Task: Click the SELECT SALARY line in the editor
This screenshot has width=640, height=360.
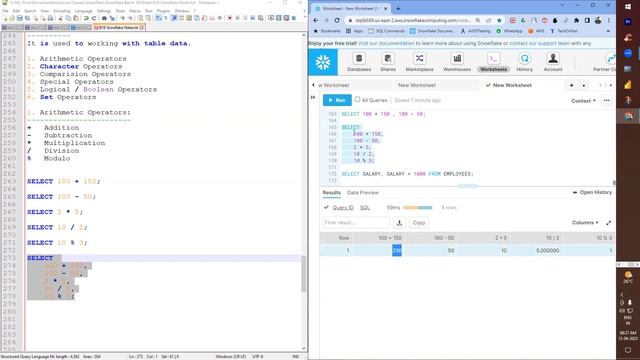Action: point(407,174)
